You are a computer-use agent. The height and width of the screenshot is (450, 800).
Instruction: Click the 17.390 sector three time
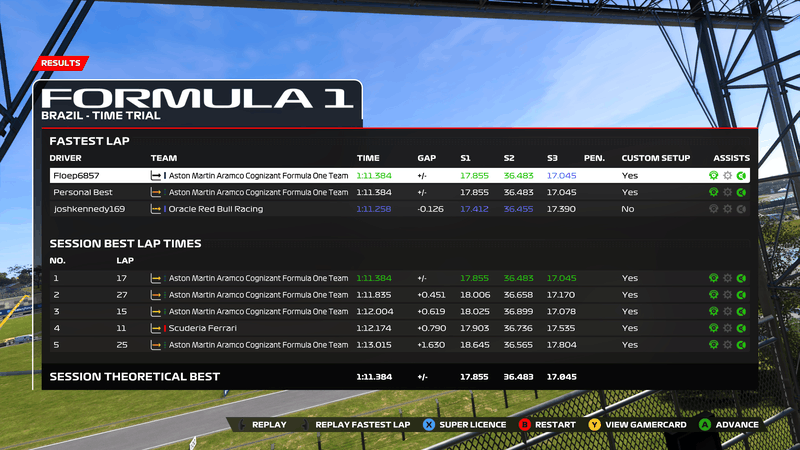click(561, 209)
